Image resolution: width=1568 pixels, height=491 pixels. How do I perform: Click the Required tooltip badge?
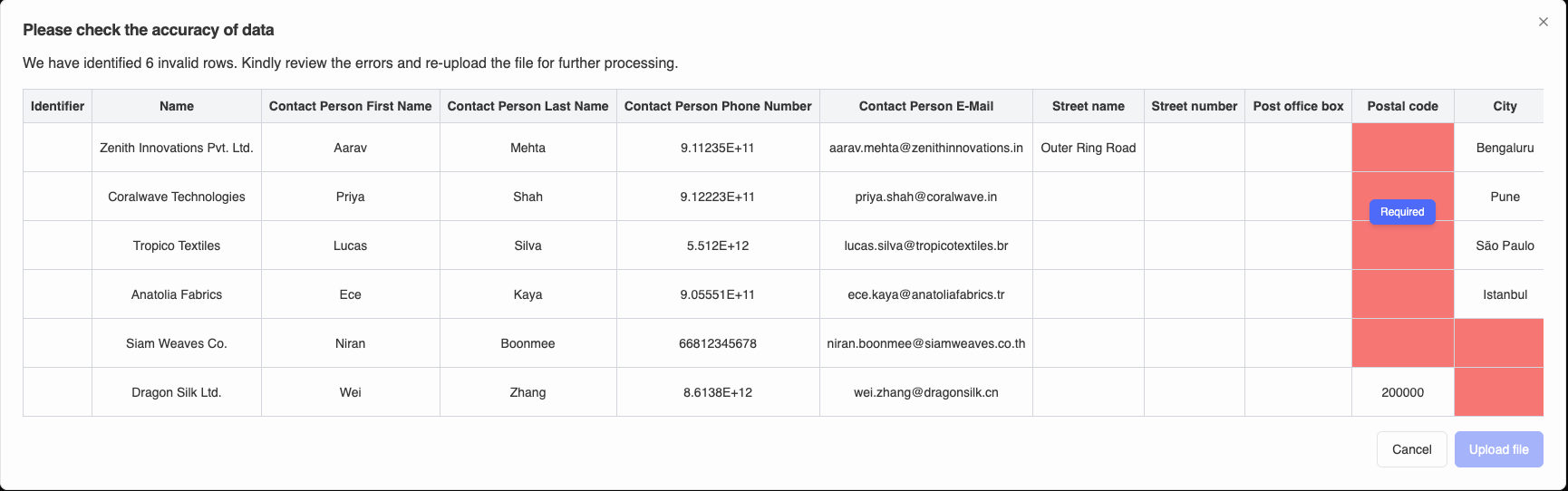point(1402,212)
